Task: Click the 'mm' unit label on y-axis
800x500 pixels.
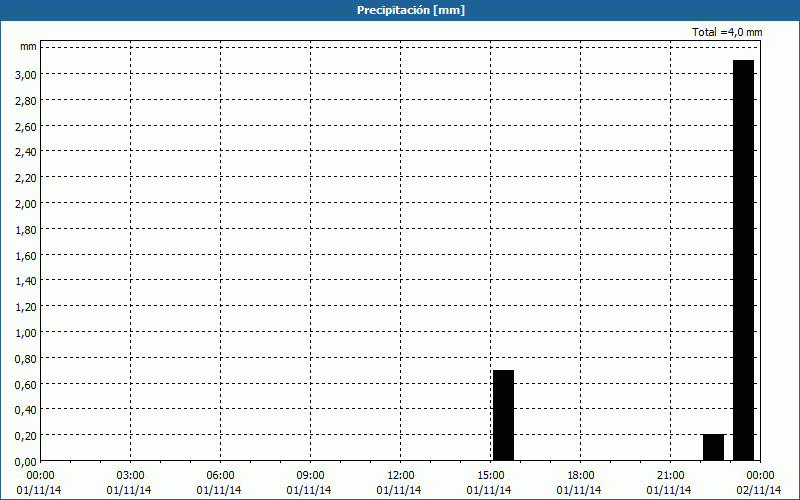Action: click(29, 46)
